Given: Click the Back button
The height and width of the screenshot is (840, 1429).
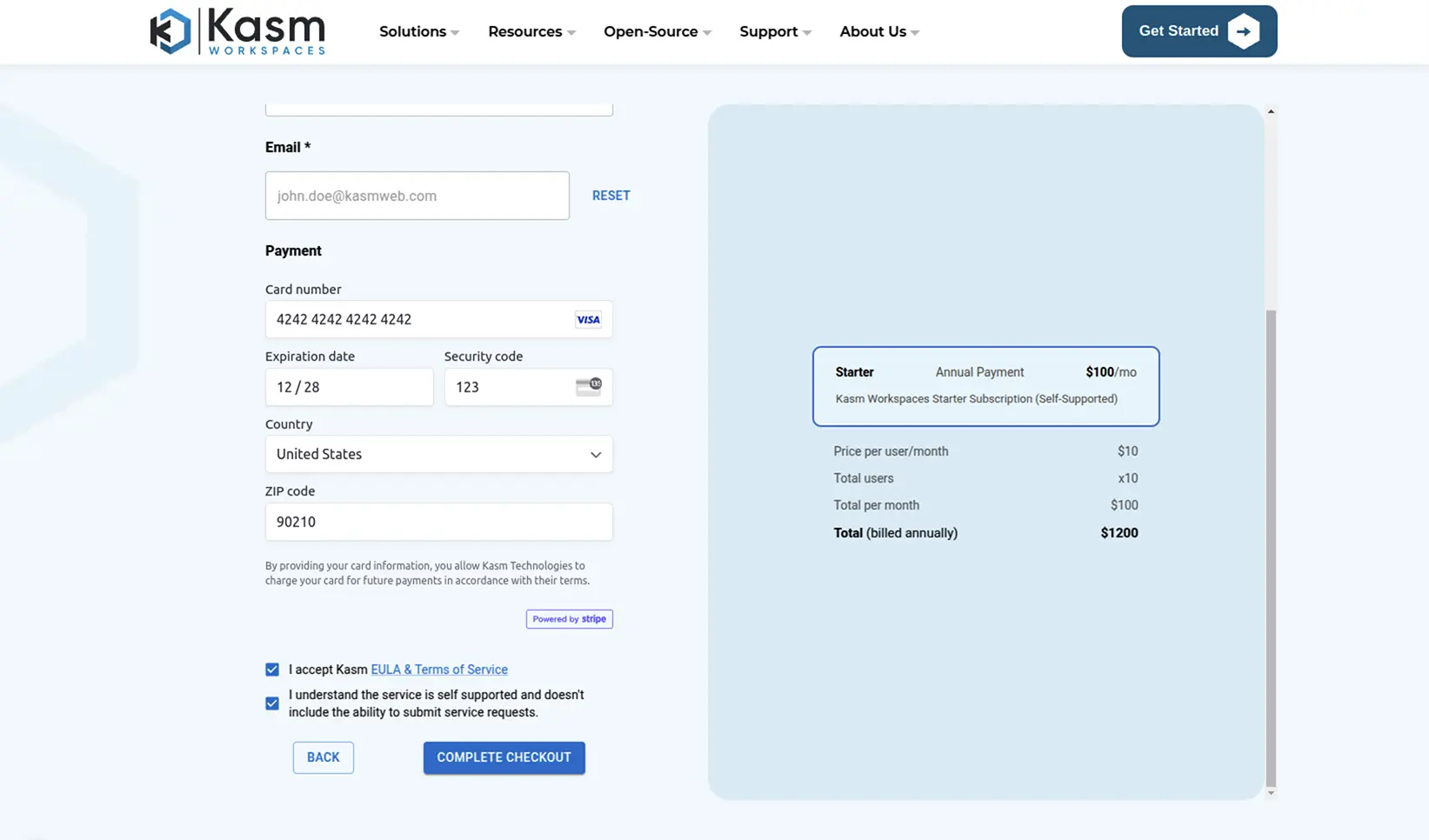Looking at the screenshot, I should click(323, 757).
